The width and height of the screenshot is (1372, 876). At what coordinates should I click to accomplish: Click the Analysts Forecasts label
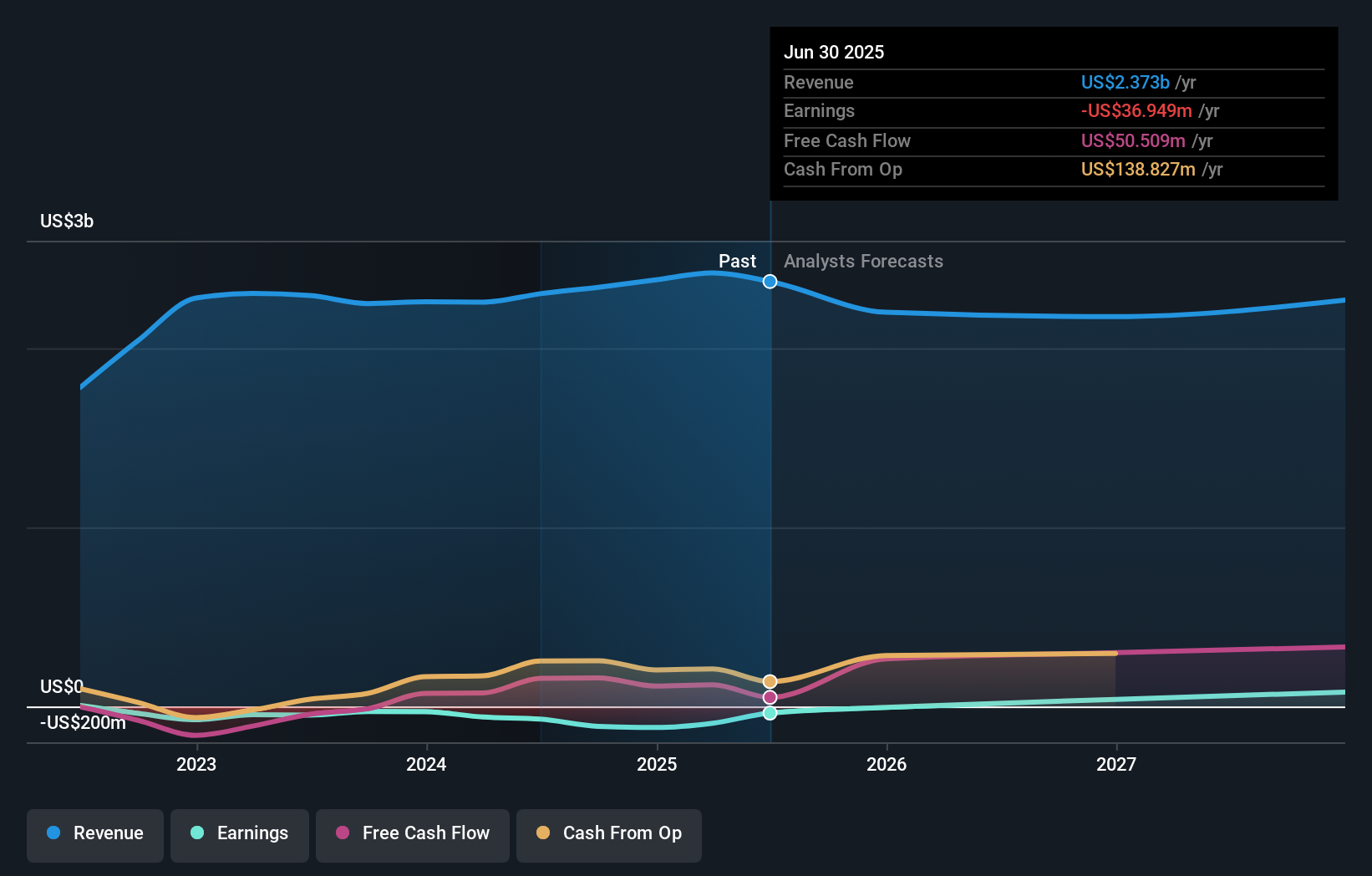pos(863,262)
